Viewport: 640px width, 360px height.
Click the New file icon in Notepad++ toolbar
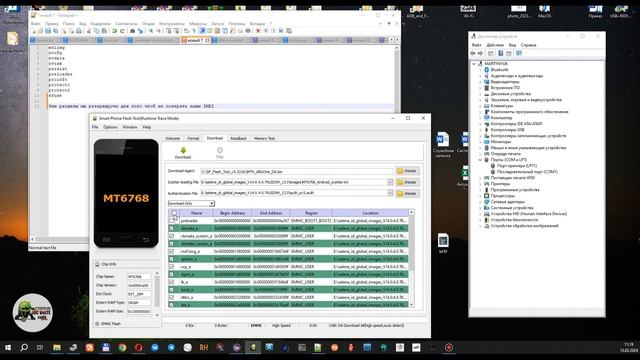(33, 31)
